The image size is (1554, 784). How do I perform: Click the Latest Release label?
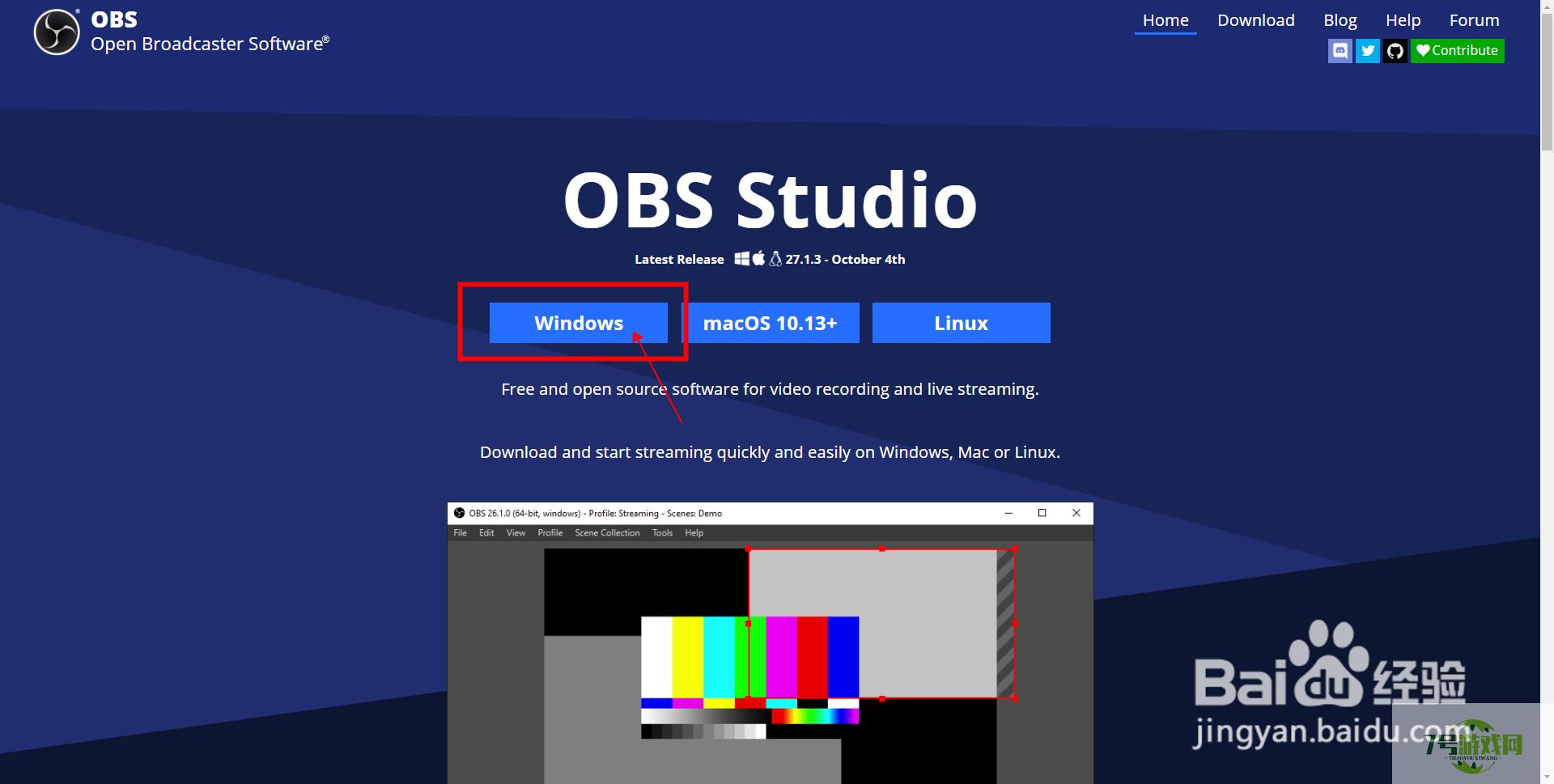coord(679,260)
